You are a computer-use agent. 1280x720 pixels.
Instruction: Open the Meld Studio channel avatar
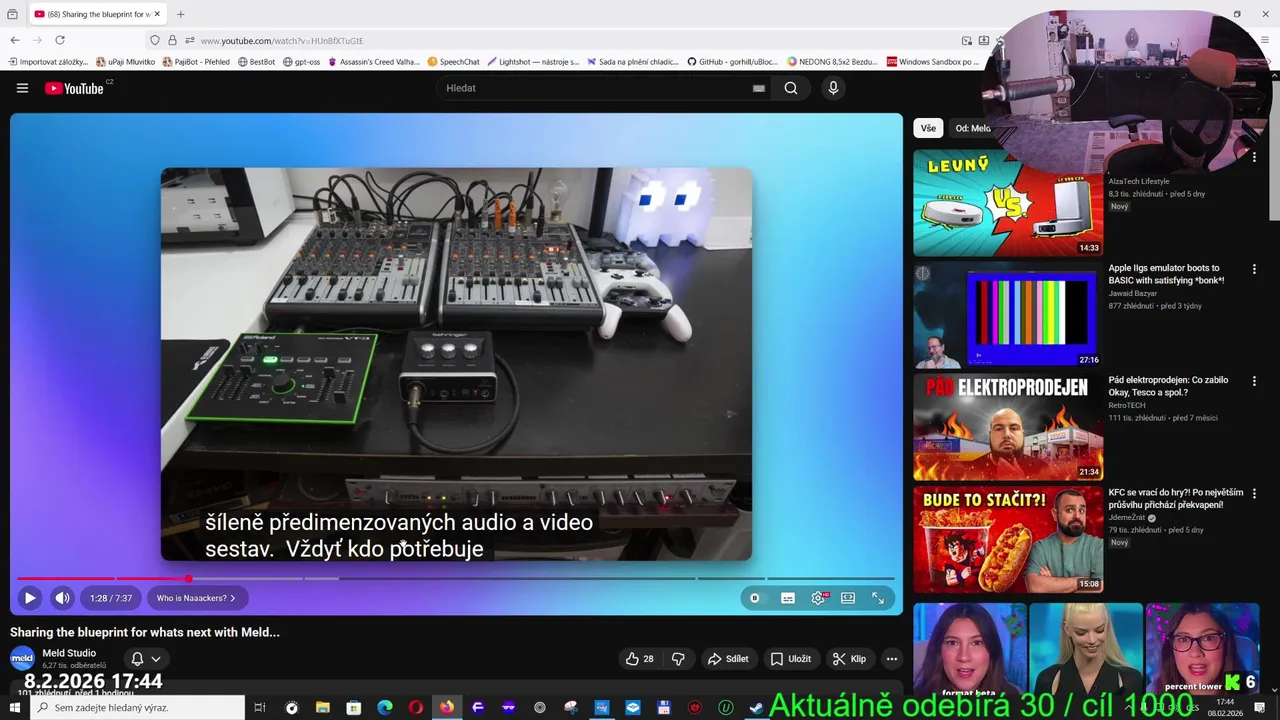22,658
